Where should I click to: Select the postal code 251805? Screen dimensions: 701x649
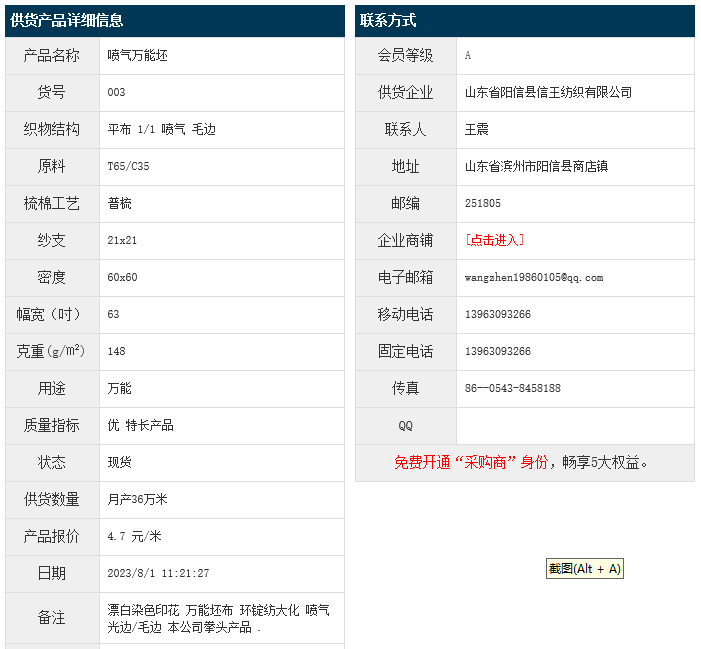(483, 203)
